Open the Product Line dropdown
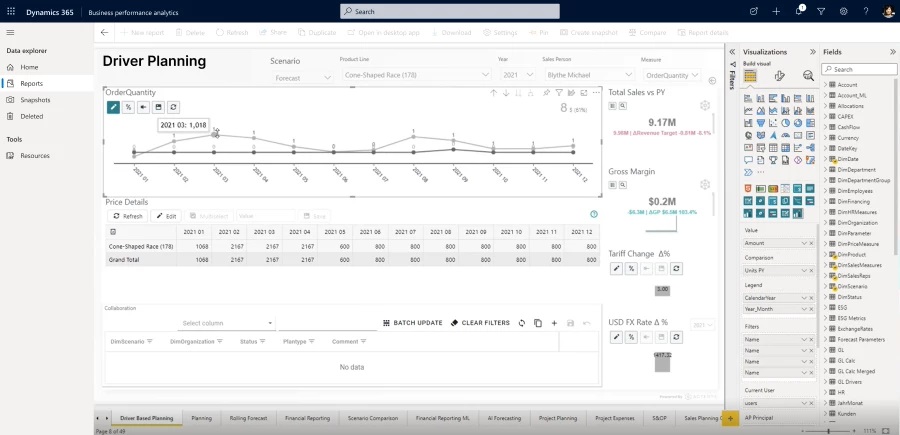900x435 pixels. 411,75
